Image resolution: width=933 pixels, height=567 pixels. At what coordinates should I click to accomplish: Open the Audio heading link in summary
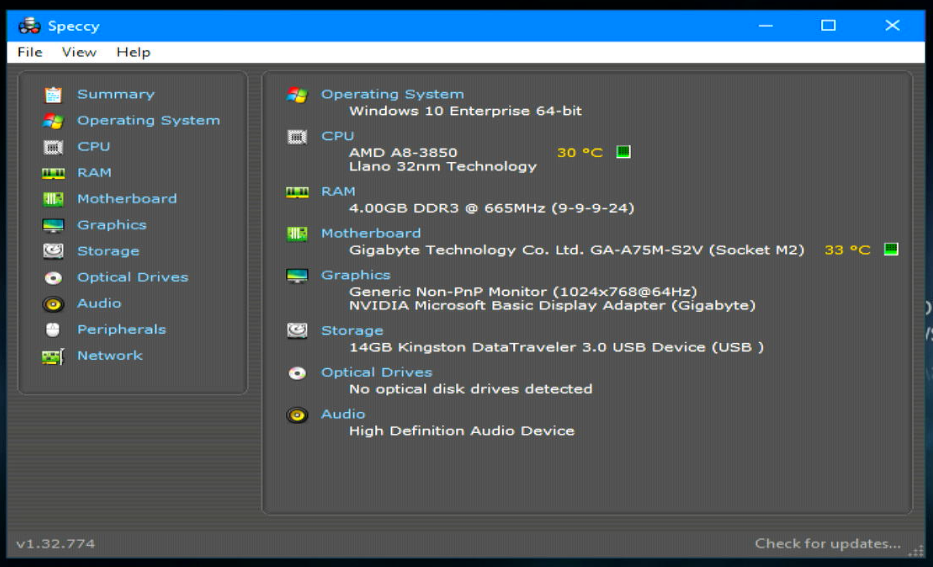pyautogui.click(x=343, y=414)
